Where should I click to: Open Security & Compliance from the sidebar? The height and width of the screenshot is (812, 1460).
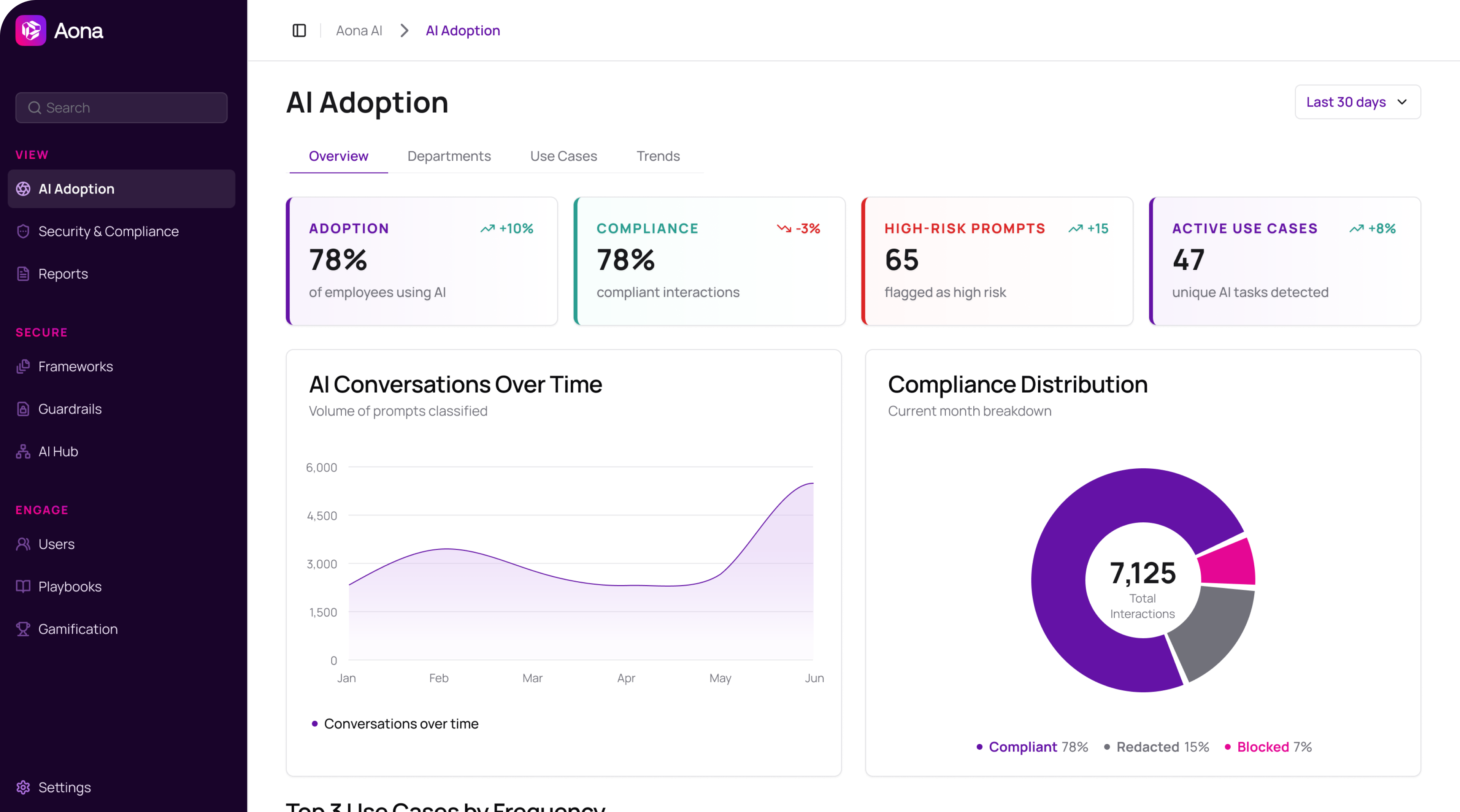tap(108, 231)
